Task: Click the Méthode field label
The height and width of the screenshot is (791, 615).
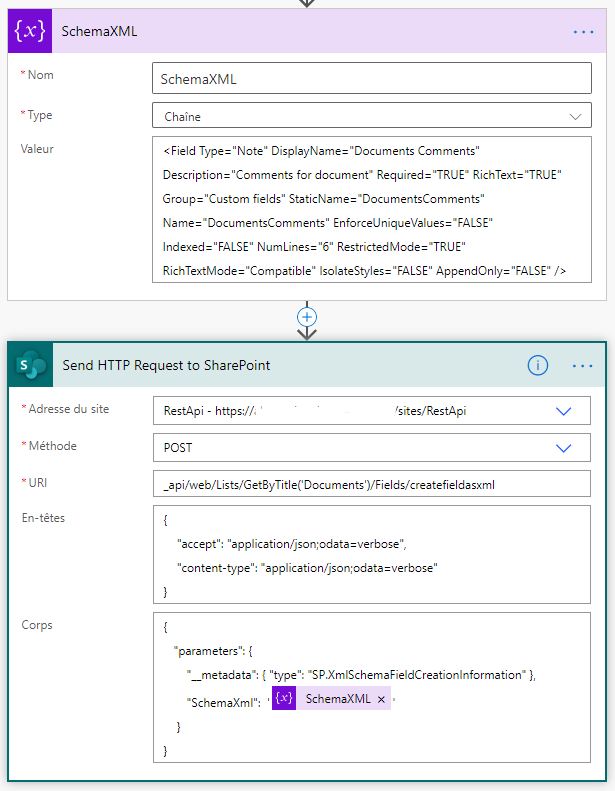Action: click(x=52, y=446)
